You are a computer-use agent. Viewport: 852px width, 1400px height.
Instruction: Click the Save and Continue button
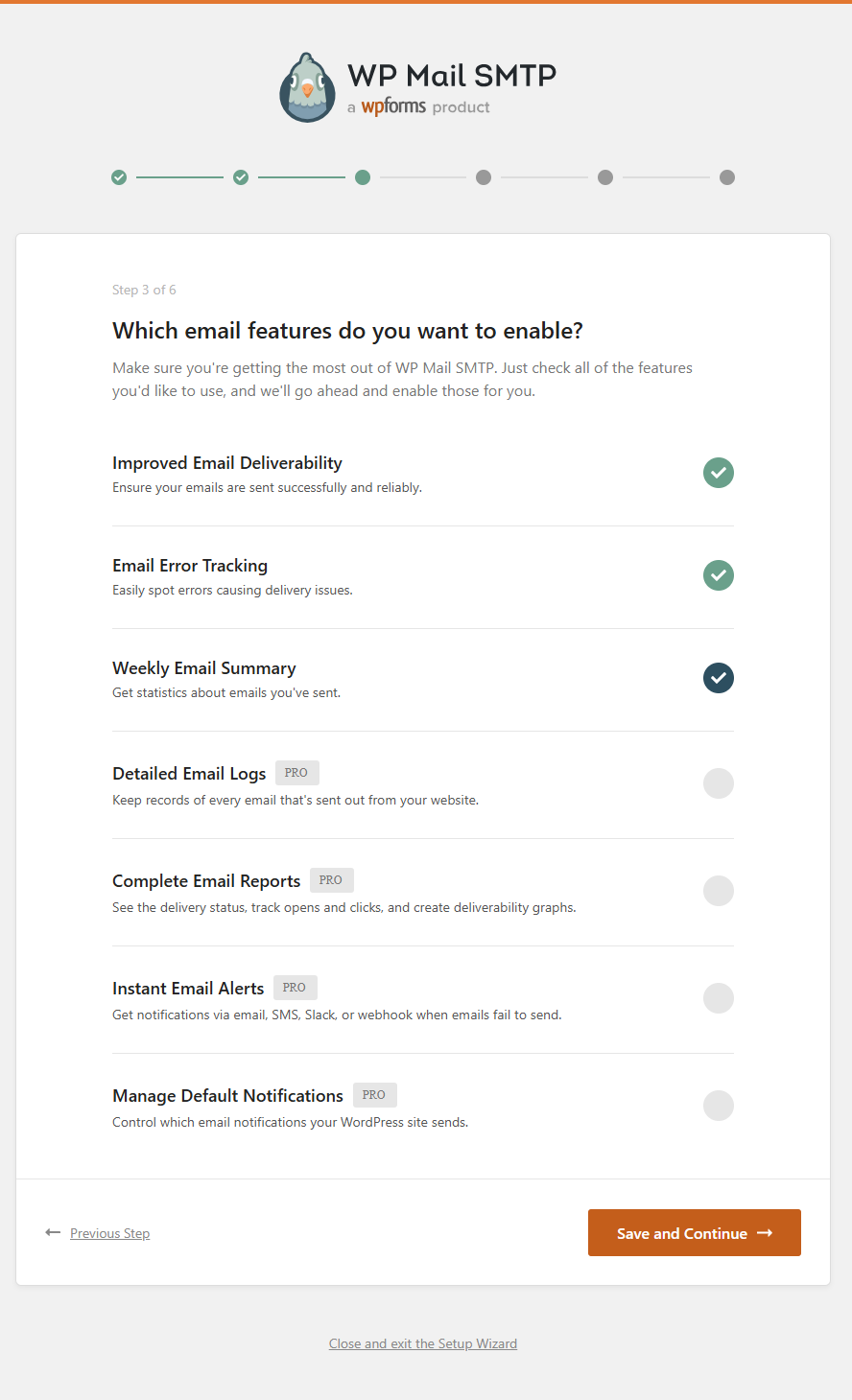694,1233
